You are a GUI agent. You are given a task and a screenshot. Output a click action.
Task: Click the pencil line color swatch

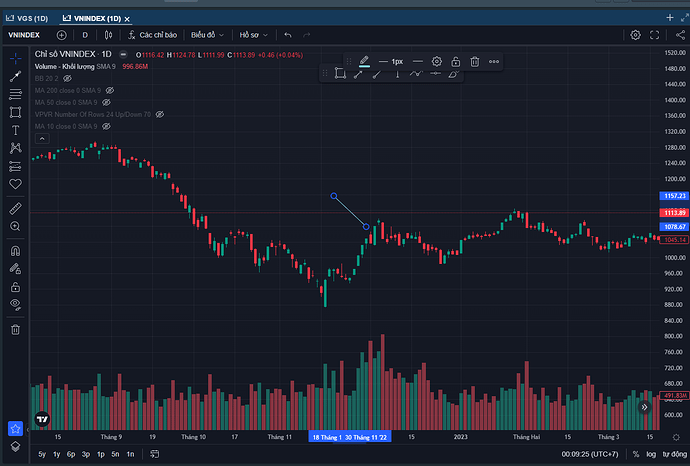[x=365, y=61]
